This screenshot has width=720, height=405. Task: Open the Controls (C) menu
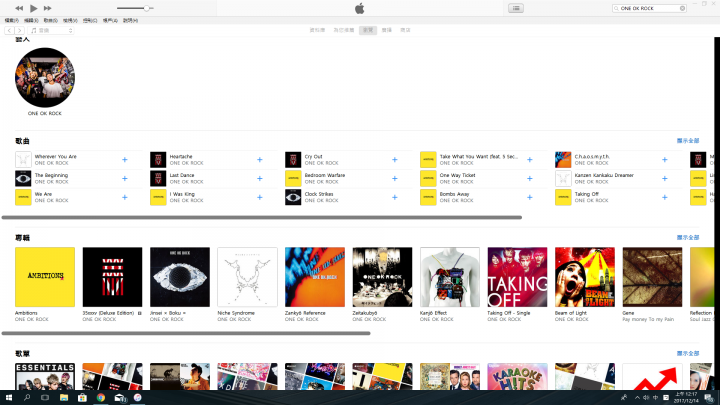click(90, 20)
